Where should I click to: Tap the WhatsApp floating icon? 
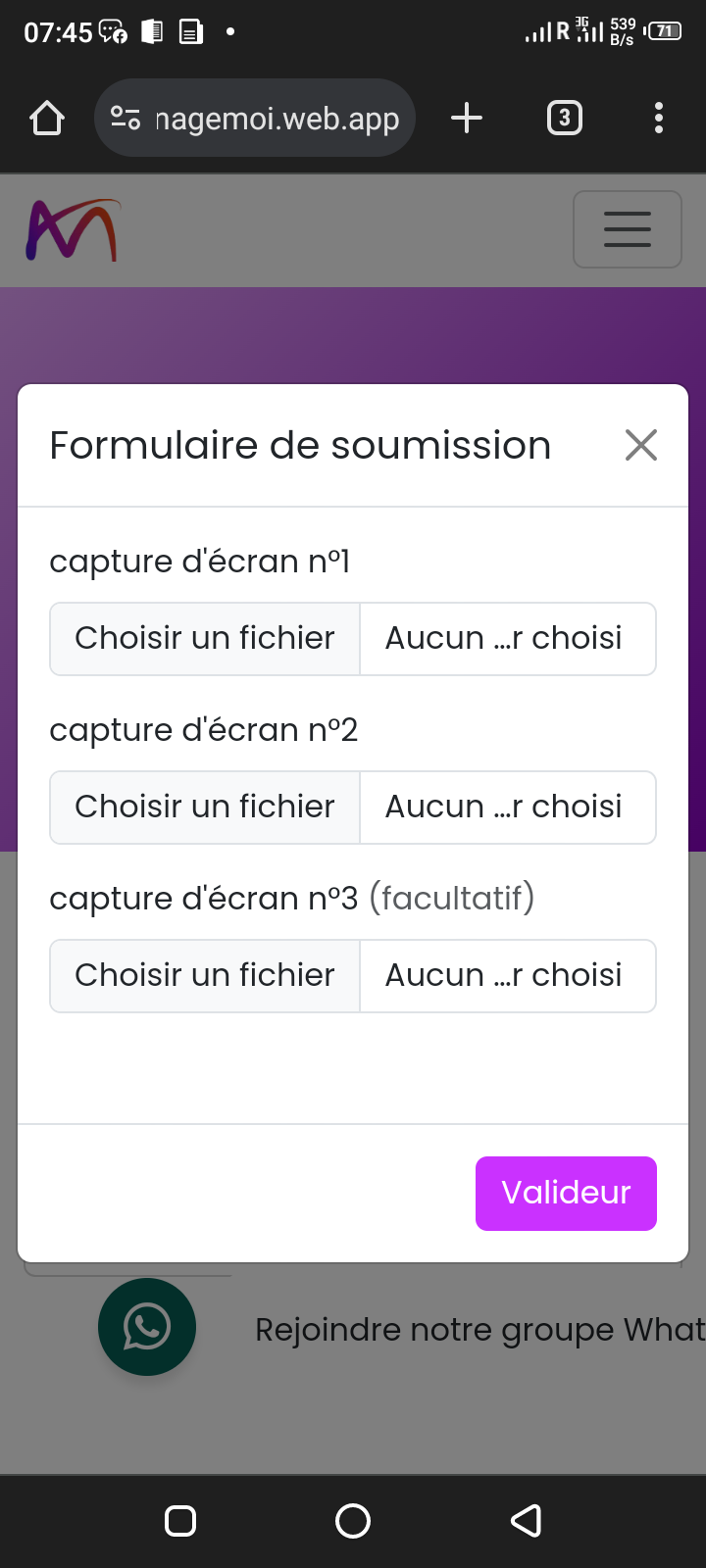(x=147, y=1327)
